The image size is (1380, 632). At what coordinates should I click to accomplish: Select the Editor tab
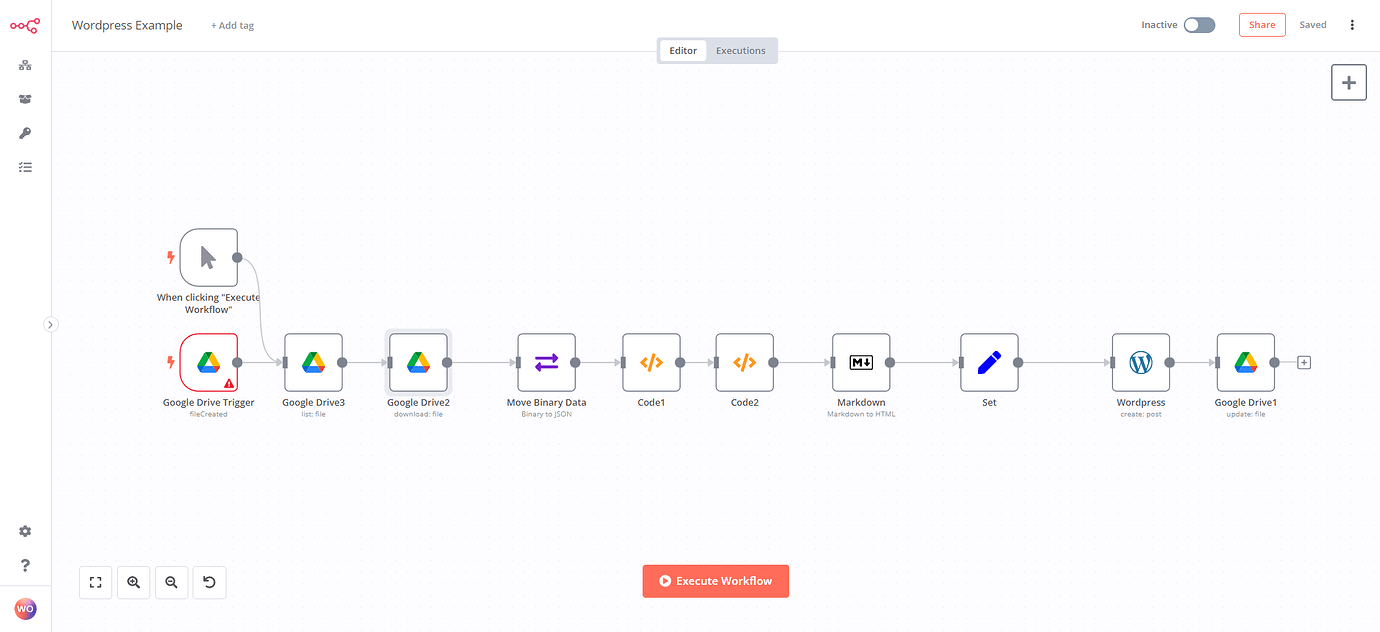(683, 50)
